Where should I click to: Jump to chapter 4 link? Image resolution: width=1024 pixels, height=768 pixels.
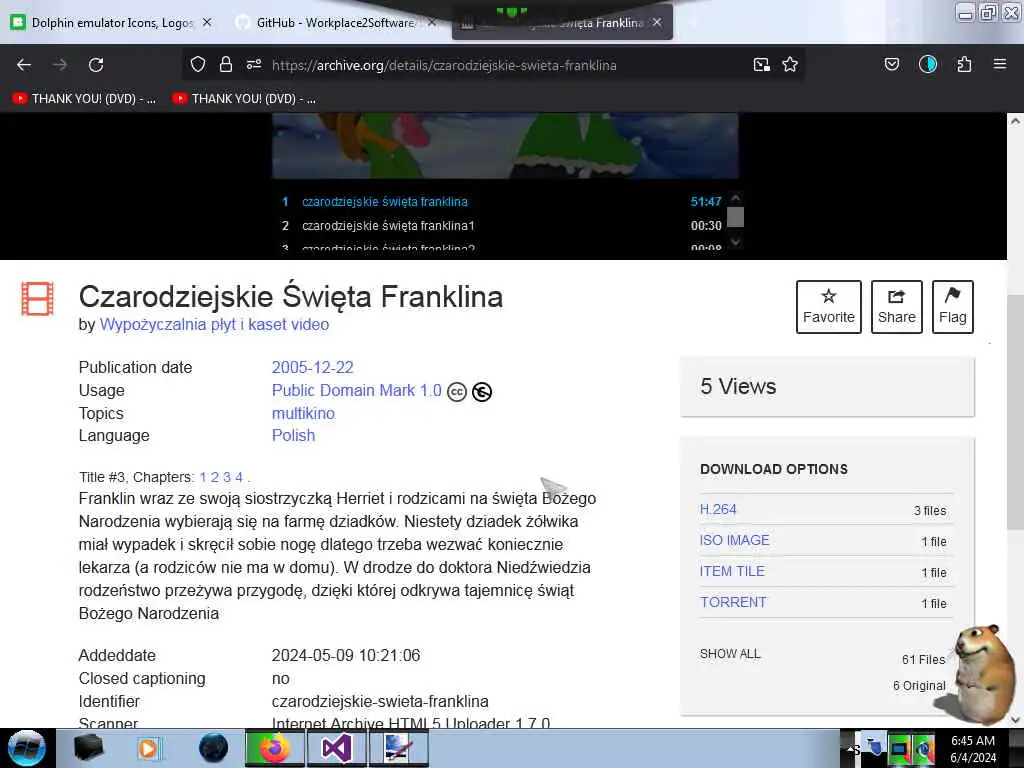coord(239,477)
